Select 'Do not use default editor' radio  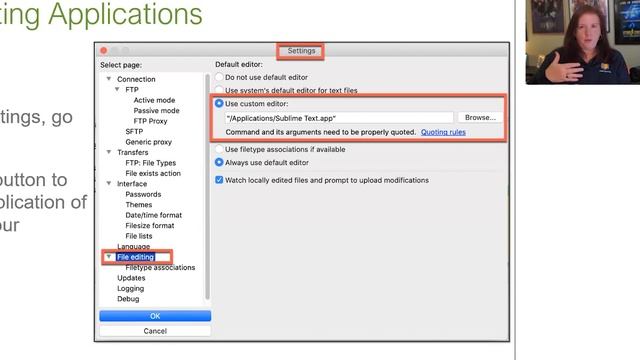[x=219, y=77]
